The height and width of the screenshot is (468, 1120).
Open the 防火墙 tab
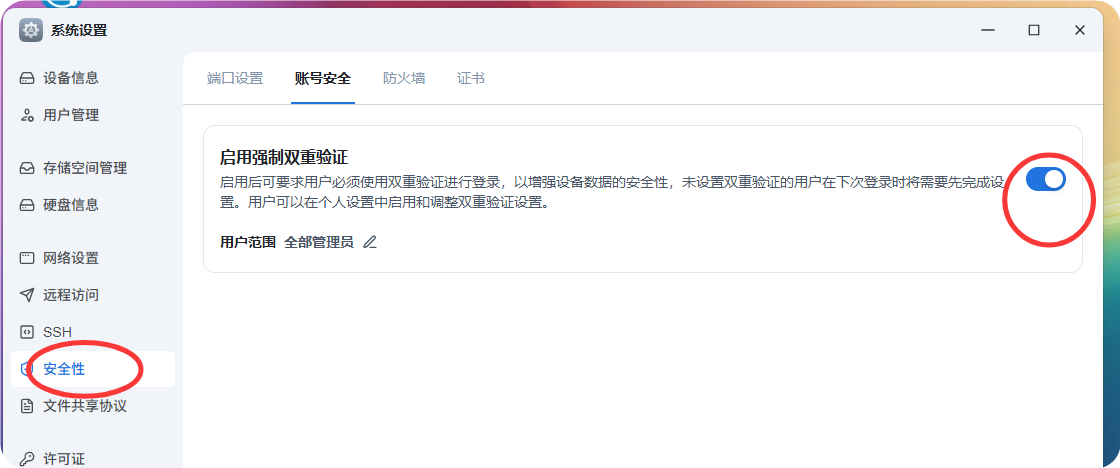(x=404, y=78)
